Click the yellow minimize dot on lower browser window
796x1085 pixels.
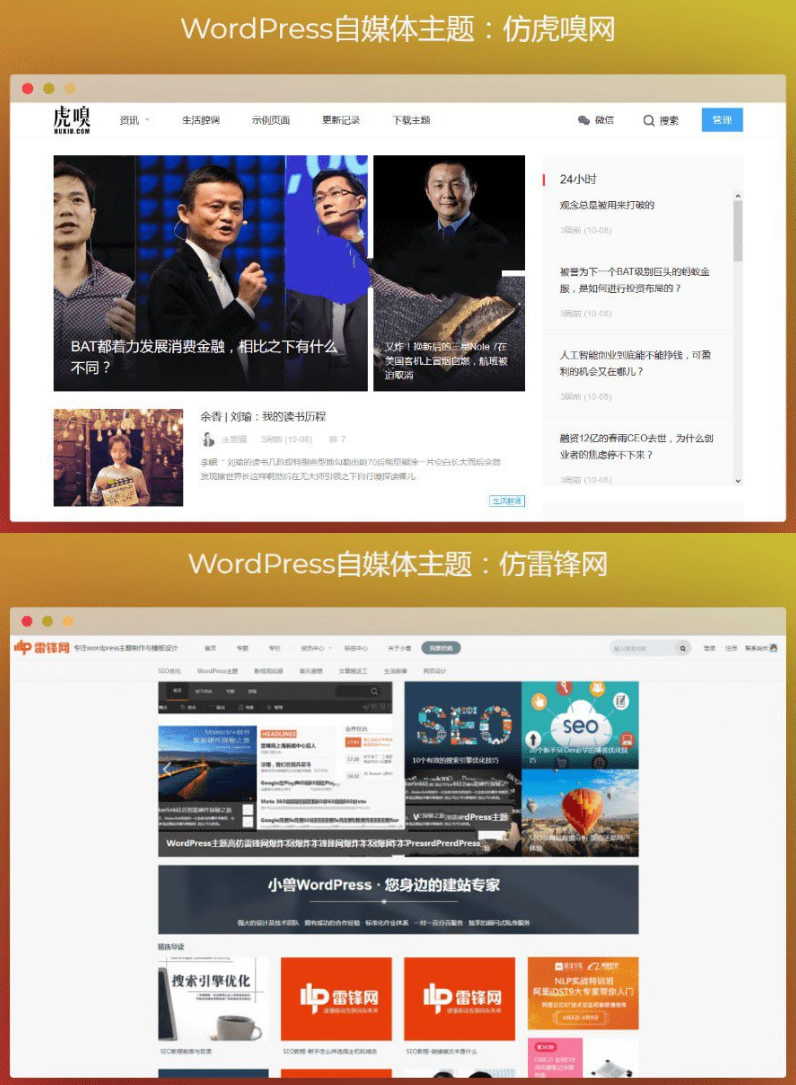(47, 621)
